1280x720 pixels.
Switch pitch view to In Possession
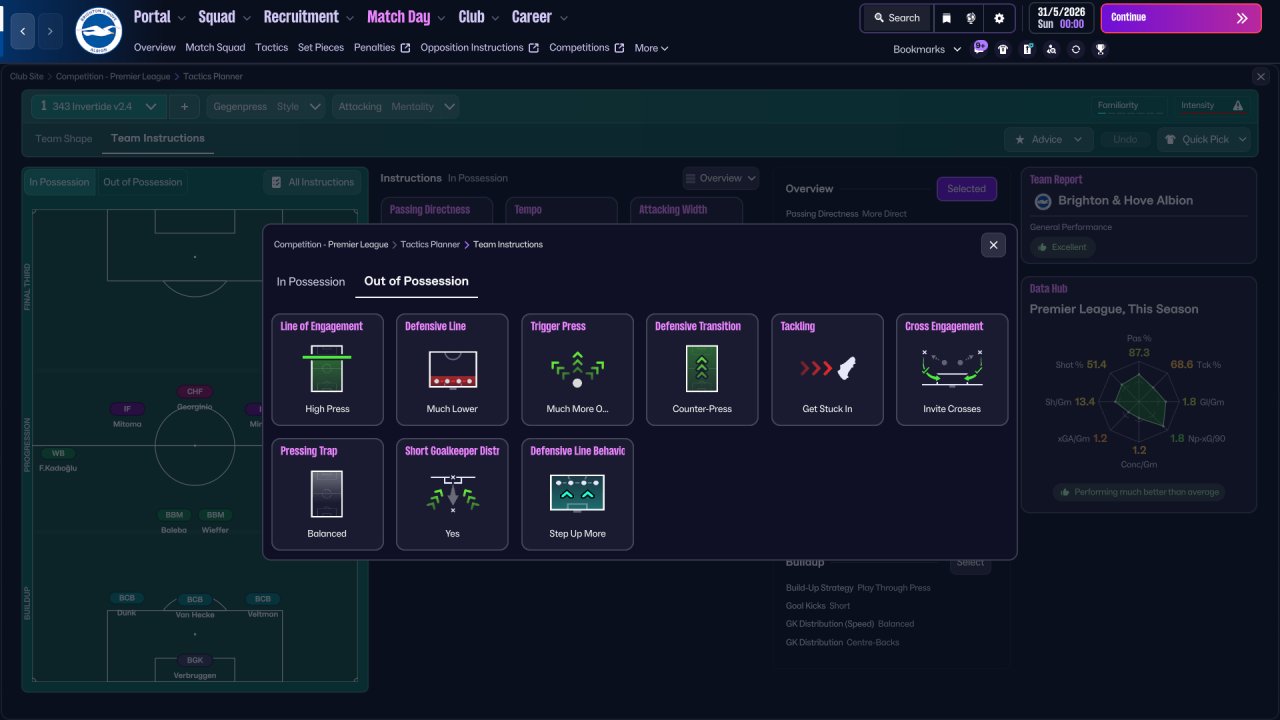[x=59, y=182]
